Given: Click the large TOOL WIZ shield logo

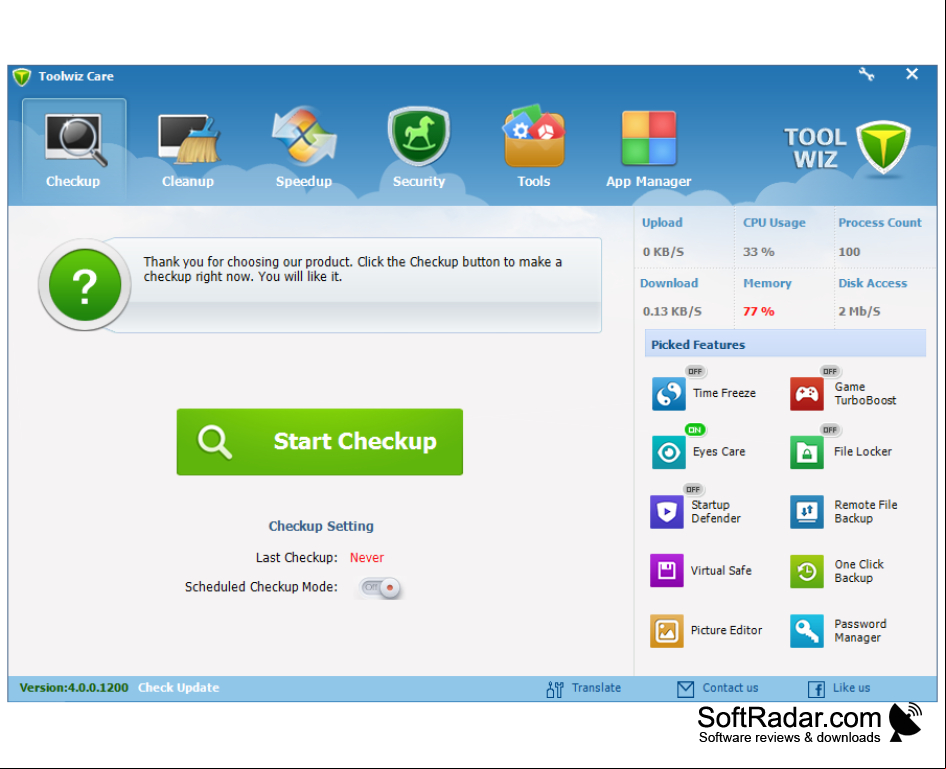Looking at the screenshot, I should 883,148.
